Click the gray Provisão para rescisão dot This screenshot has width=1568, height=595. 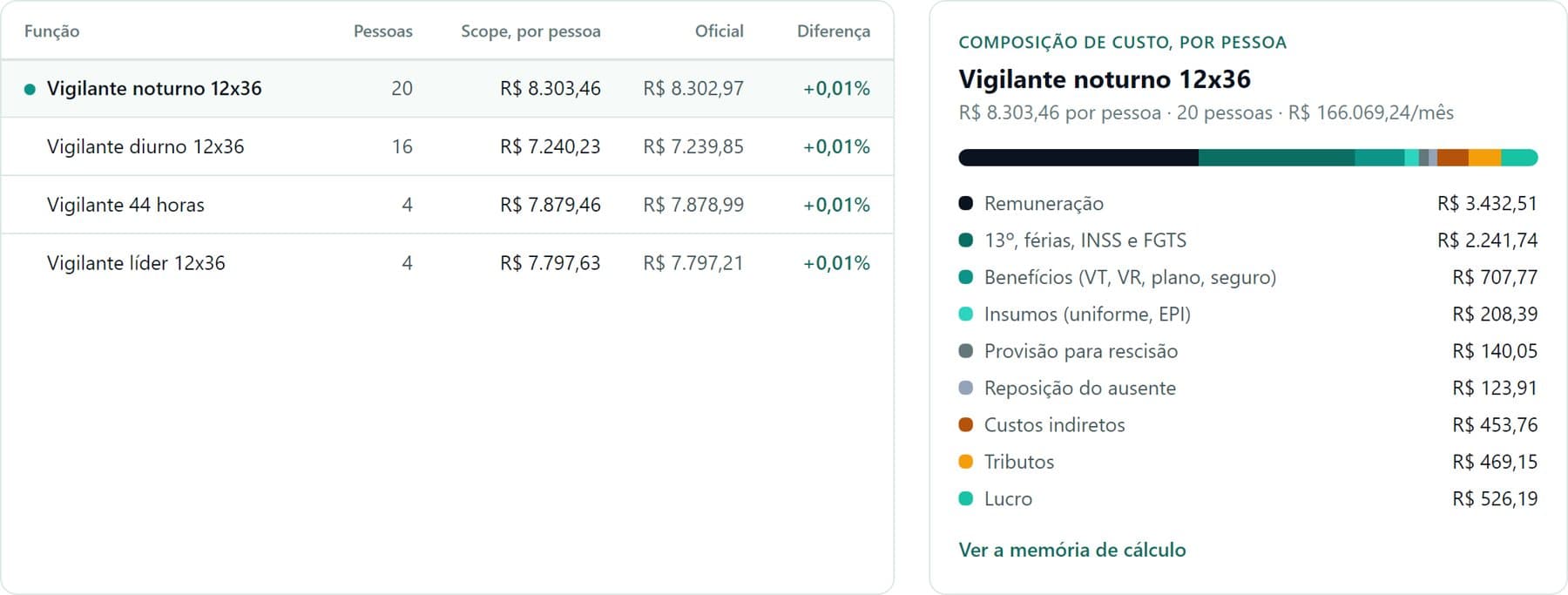[965, 351]
